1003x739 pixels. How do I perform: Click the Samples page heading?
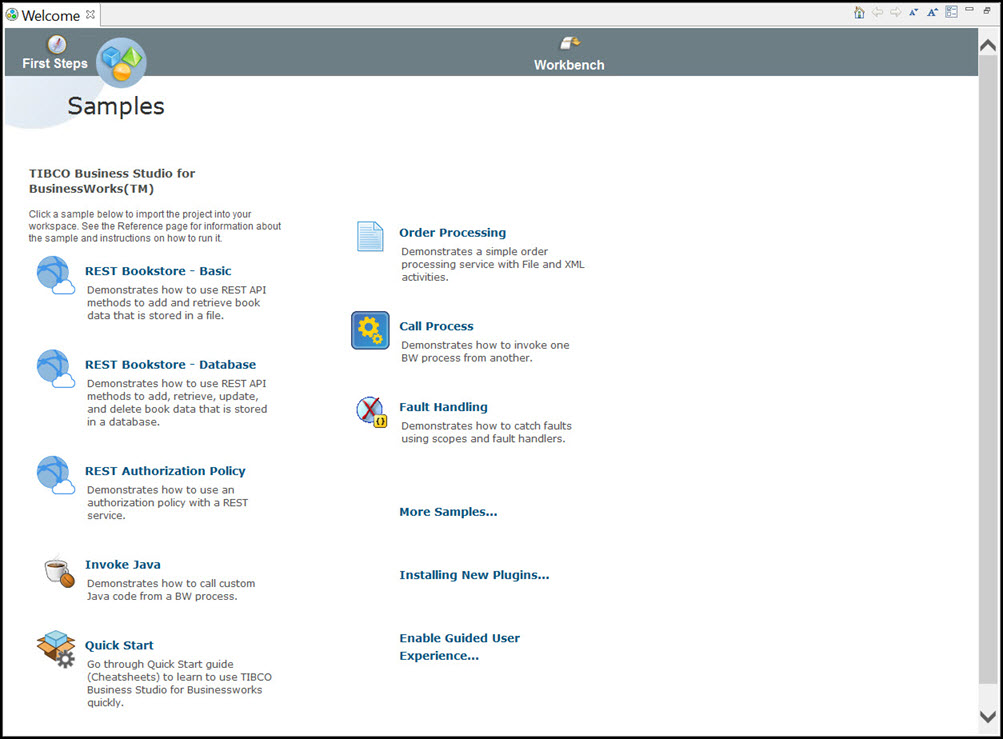116,106
